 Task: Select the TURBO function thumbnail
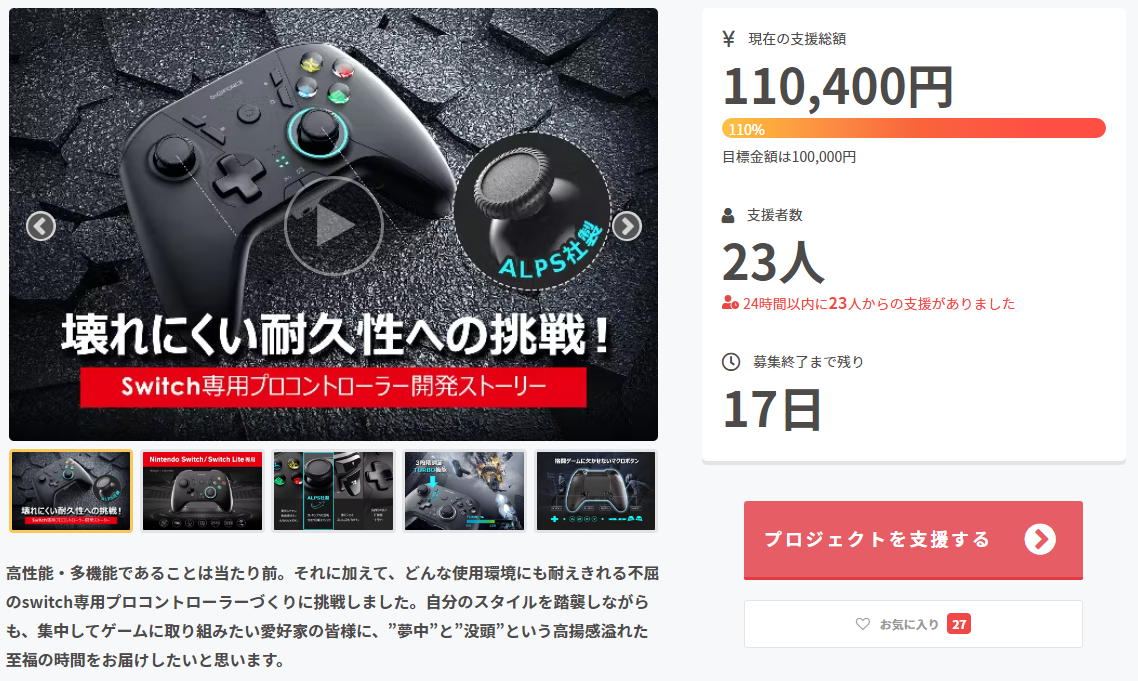(464, 491)
